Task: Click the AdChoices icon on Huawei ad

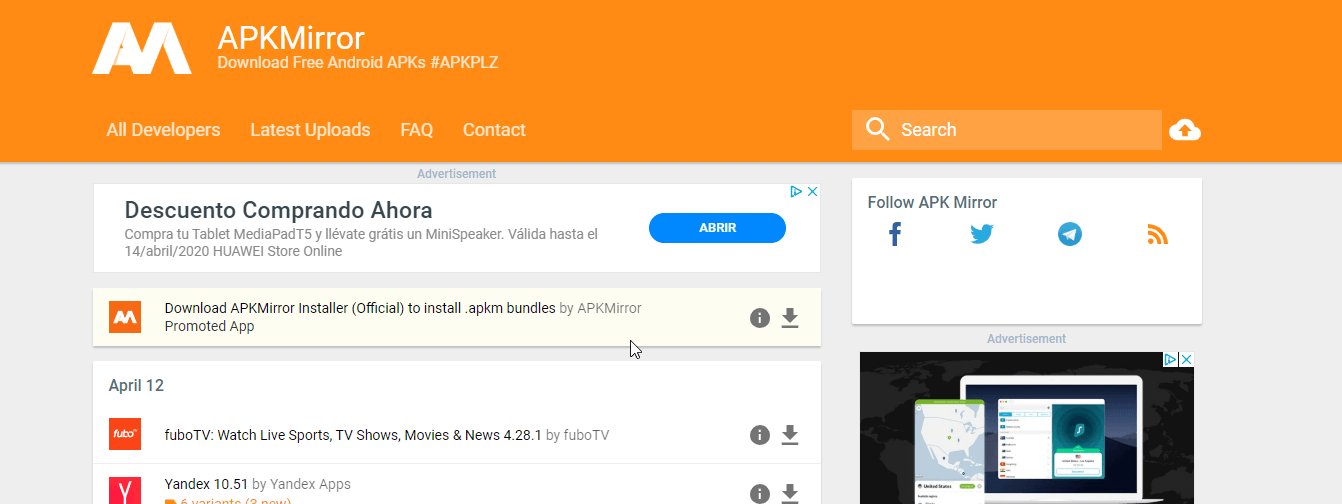Action: click(797, 191)
